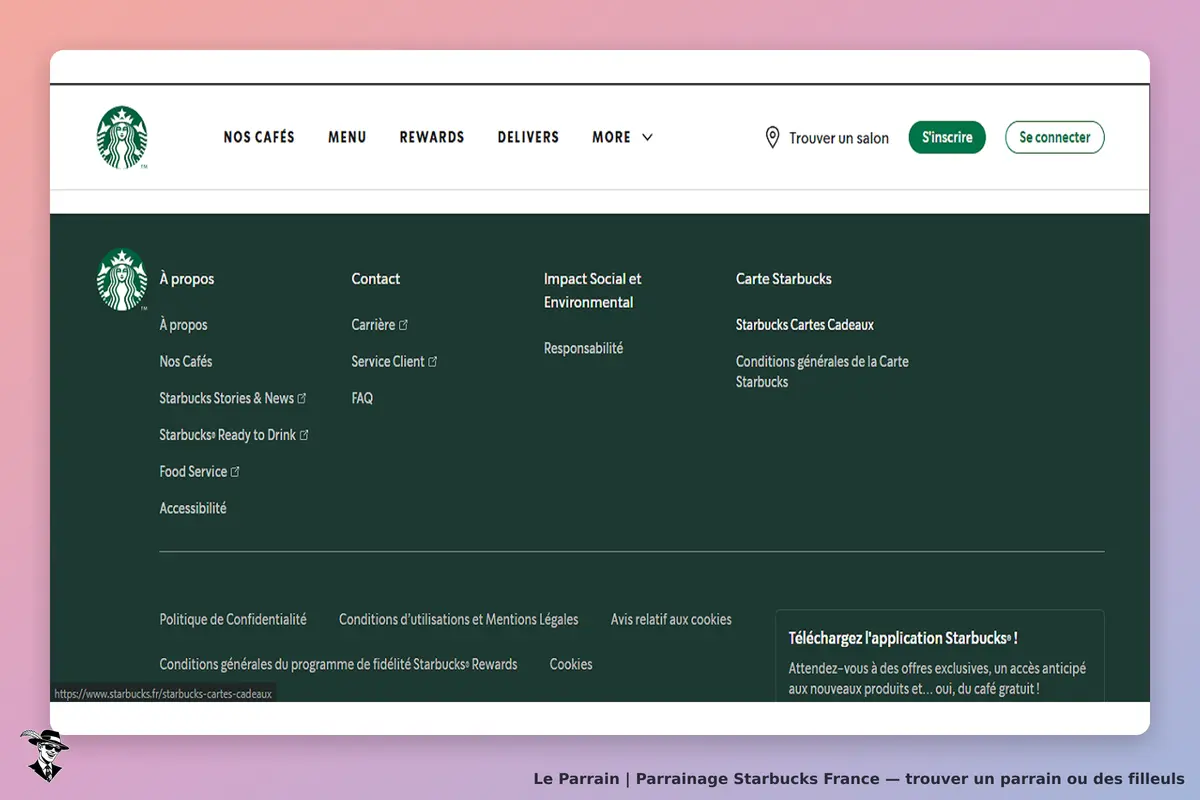Click the Contact column heading
Viewport: 1200px width, 800px height.
coord(376,279)
